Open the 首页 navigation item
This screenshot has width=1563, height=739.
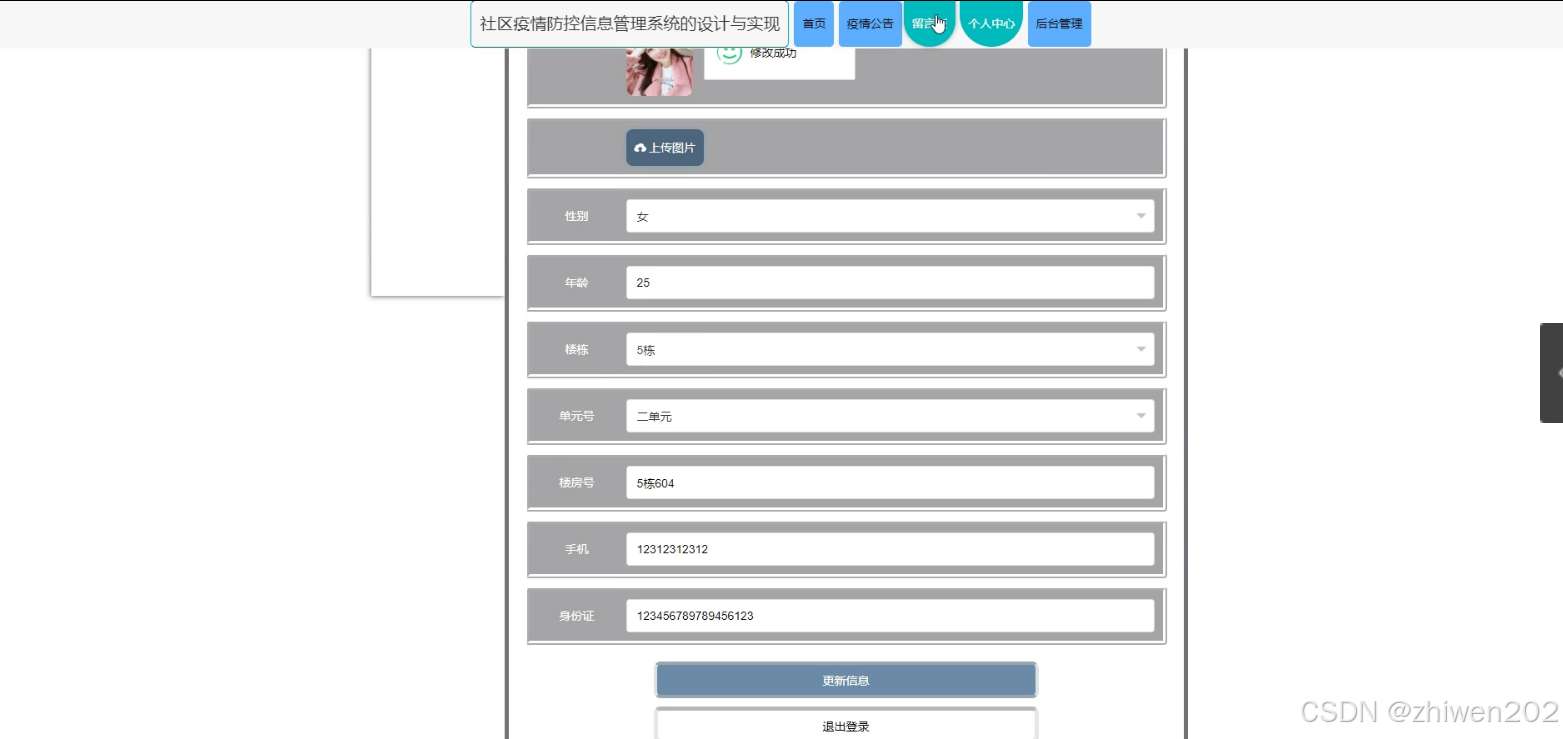tap(813, 23)
